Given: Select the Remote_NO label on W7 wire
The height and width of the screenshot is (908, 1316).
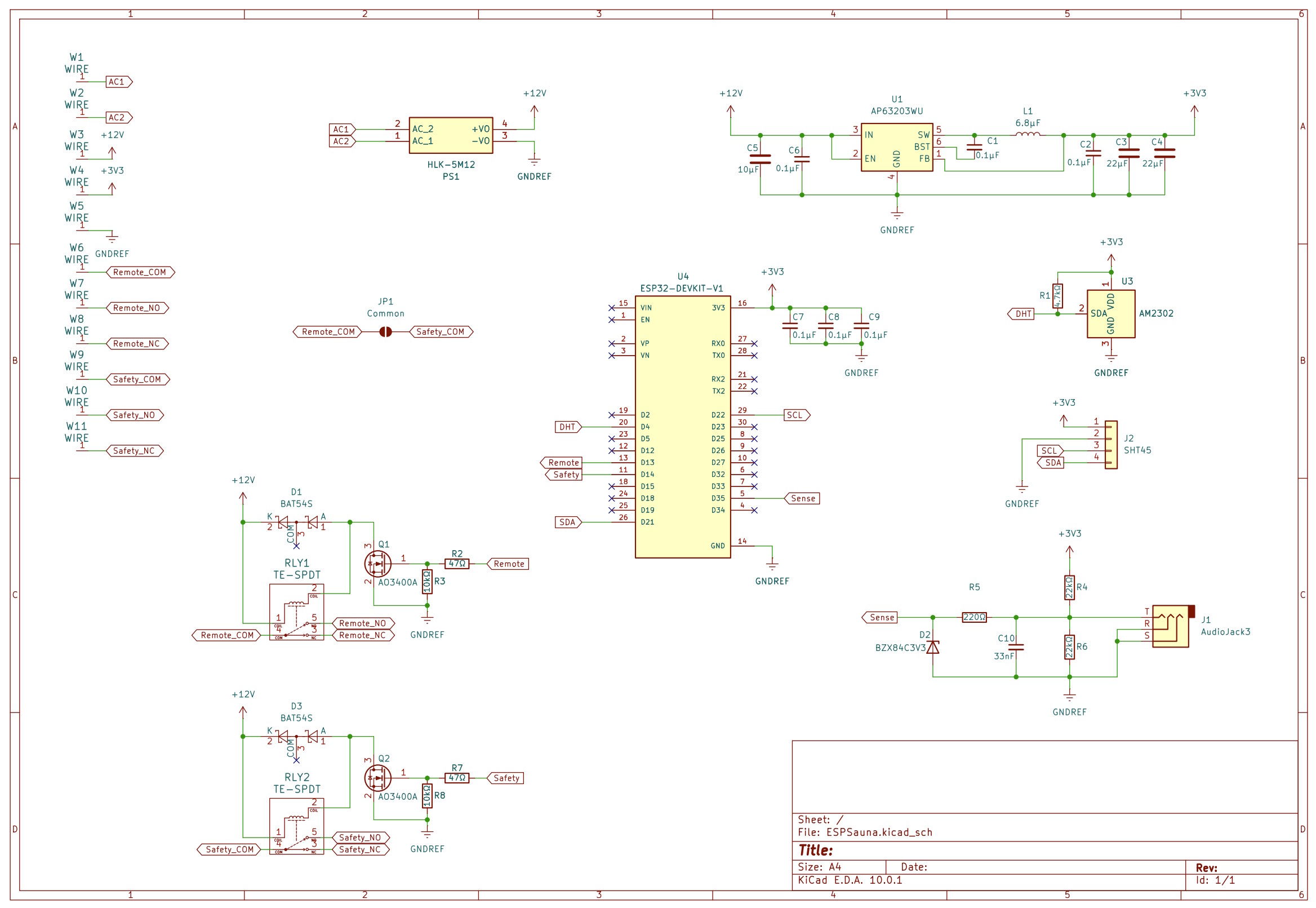Looking at the screenshot, I should (x=137, y=308).
